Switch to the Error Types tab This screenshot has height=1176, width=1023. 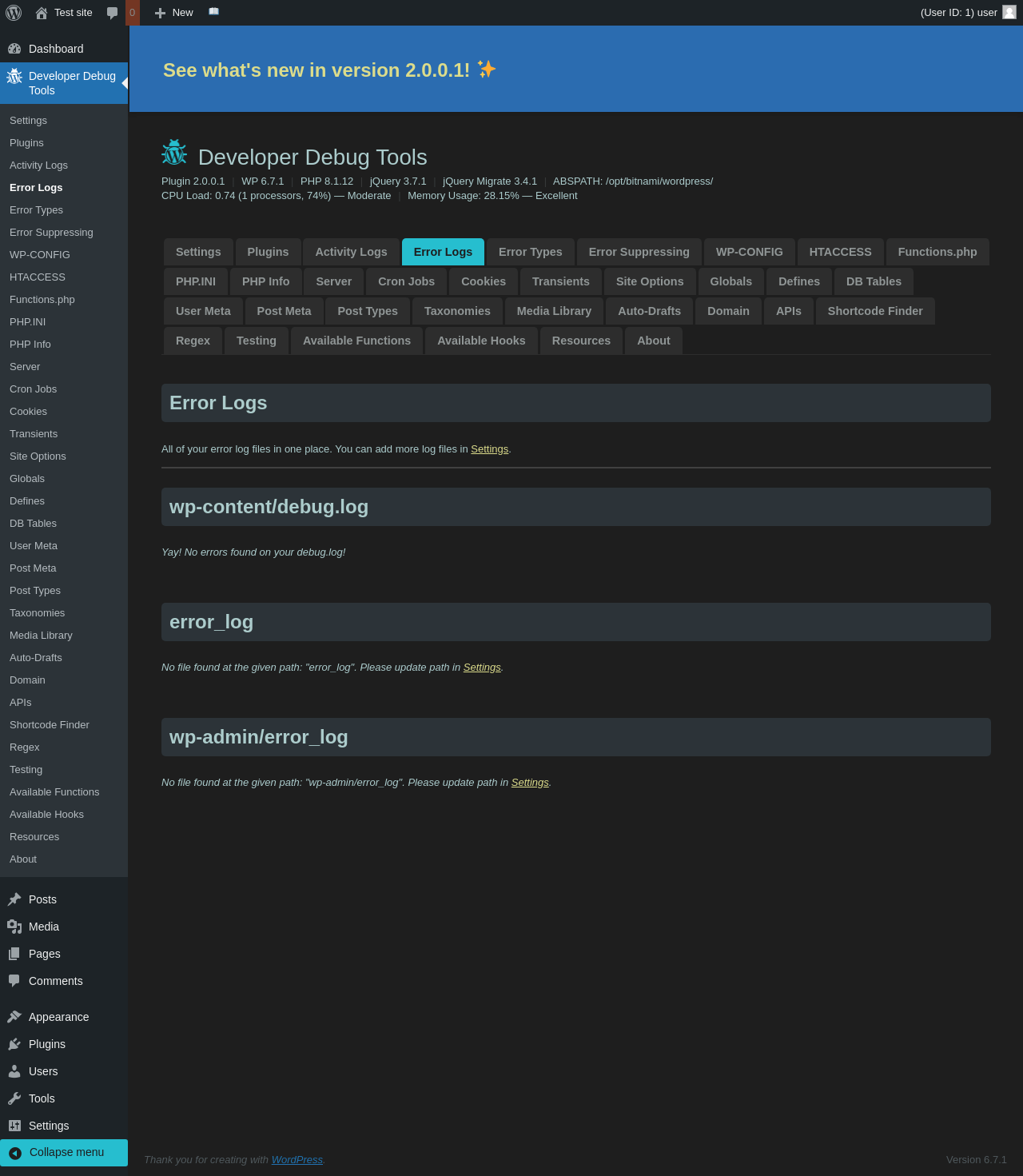531,252
